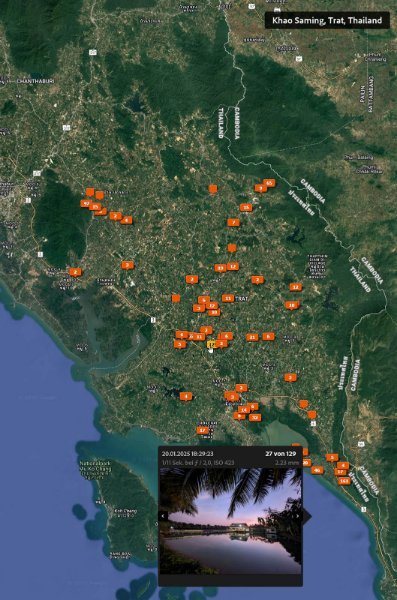Open the photo cluster pin labeled 17 on the coast
This screenshot has height=600, width=397.
point(203,430)
